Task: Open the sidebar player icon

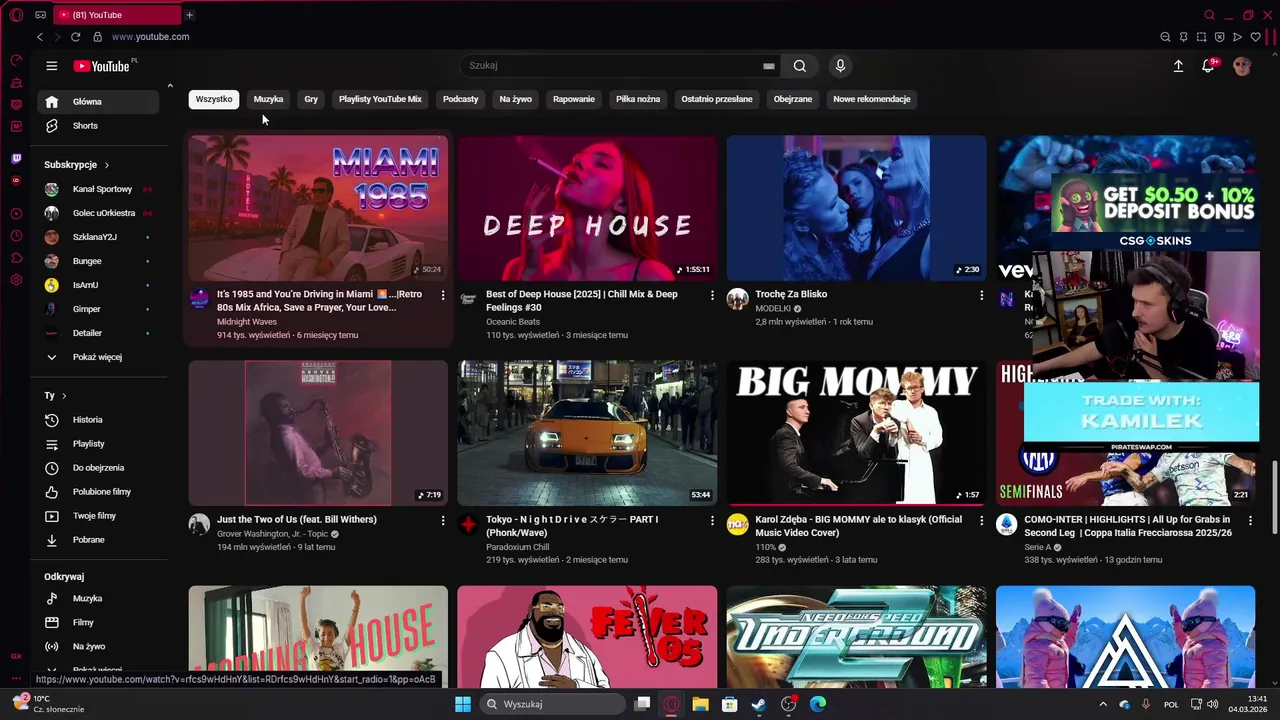Action: (16, 214)
